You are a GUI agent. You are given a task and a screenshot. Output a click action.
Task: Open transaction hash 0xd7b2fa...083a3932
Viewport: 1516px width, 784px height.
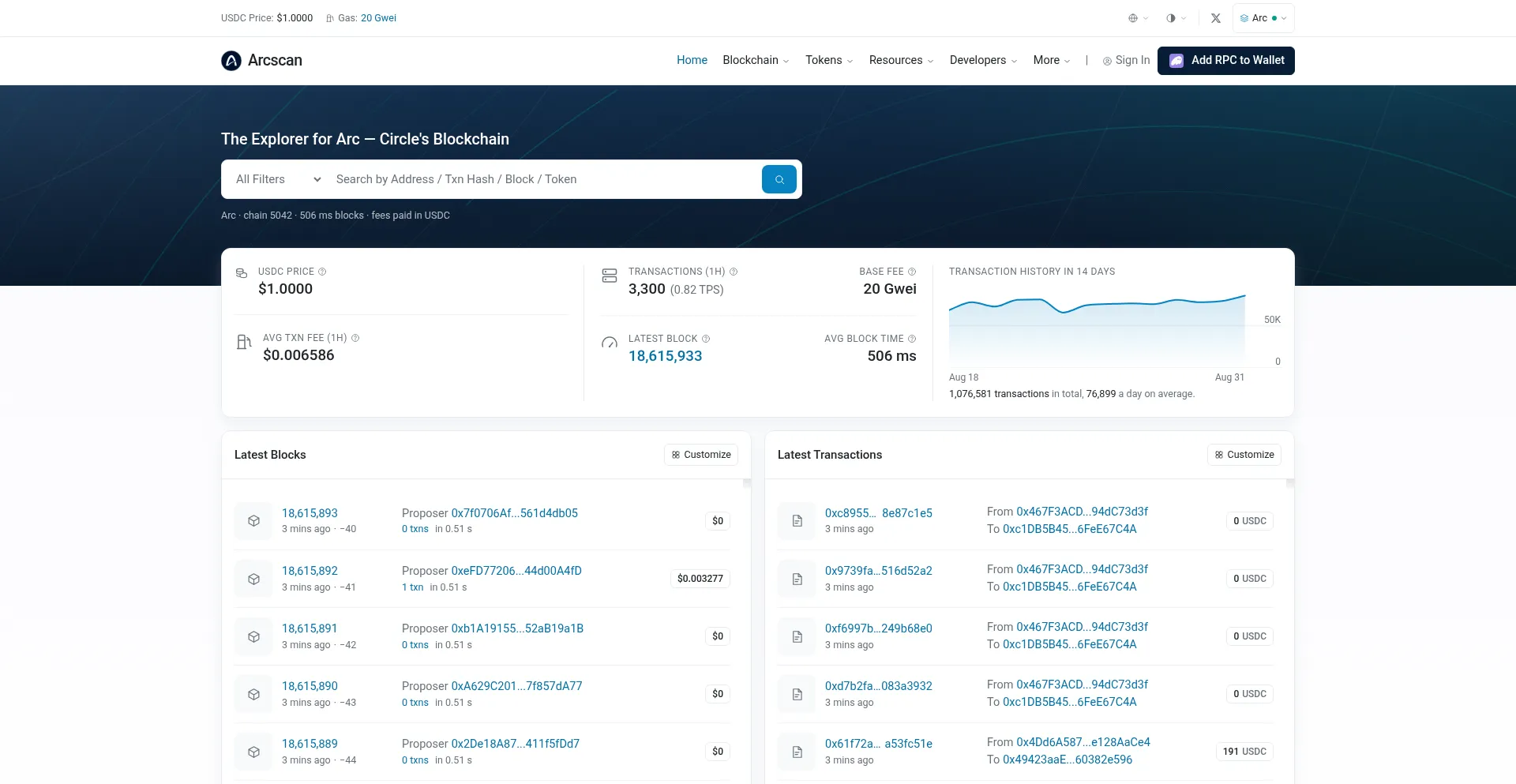point(879,686)
